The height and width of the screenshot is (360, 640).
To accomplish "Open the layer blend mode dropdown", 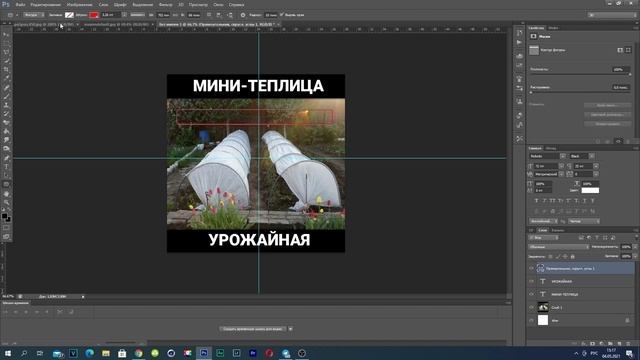I will click(559, 247).
